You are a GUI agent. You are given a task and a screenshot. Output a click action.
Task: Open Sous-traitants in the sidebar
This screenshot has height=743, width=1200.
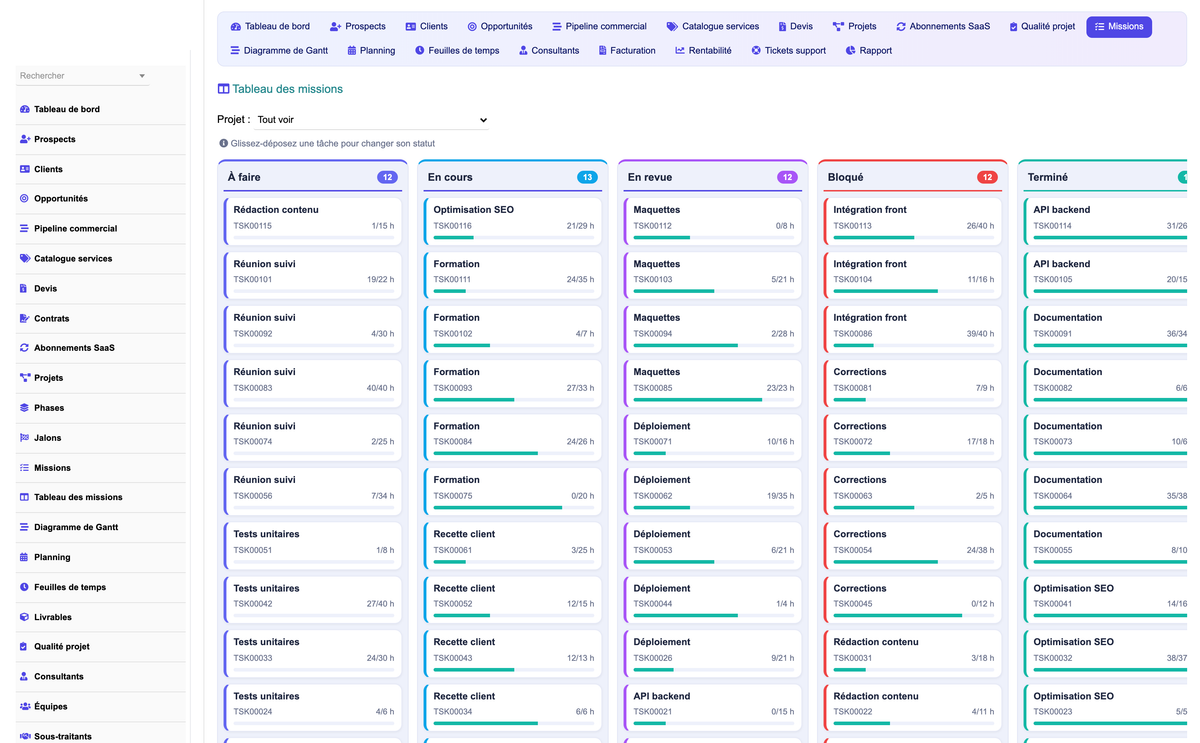pos(101,736)
